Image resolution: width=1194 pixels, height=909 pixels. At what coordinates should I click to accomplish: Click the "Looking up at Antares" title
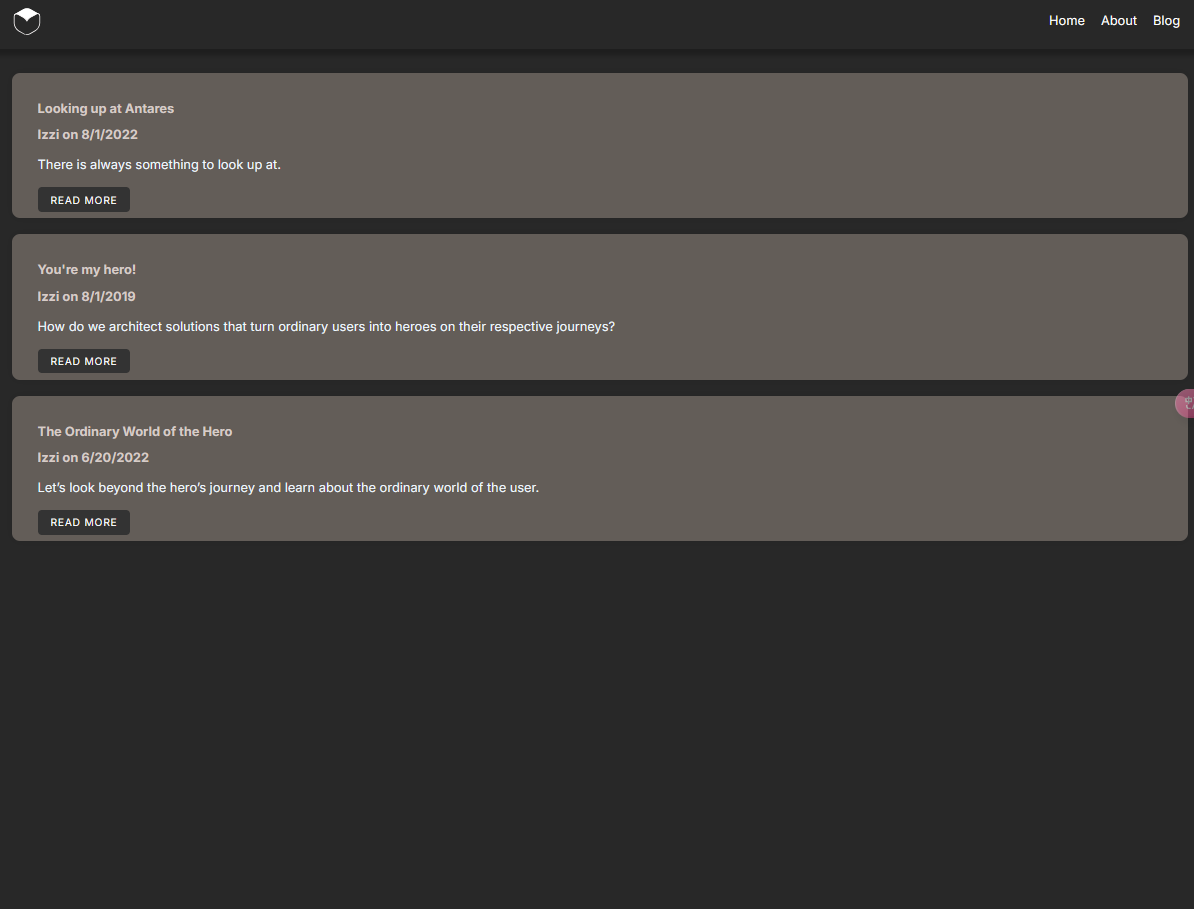[x=106, y=108]
